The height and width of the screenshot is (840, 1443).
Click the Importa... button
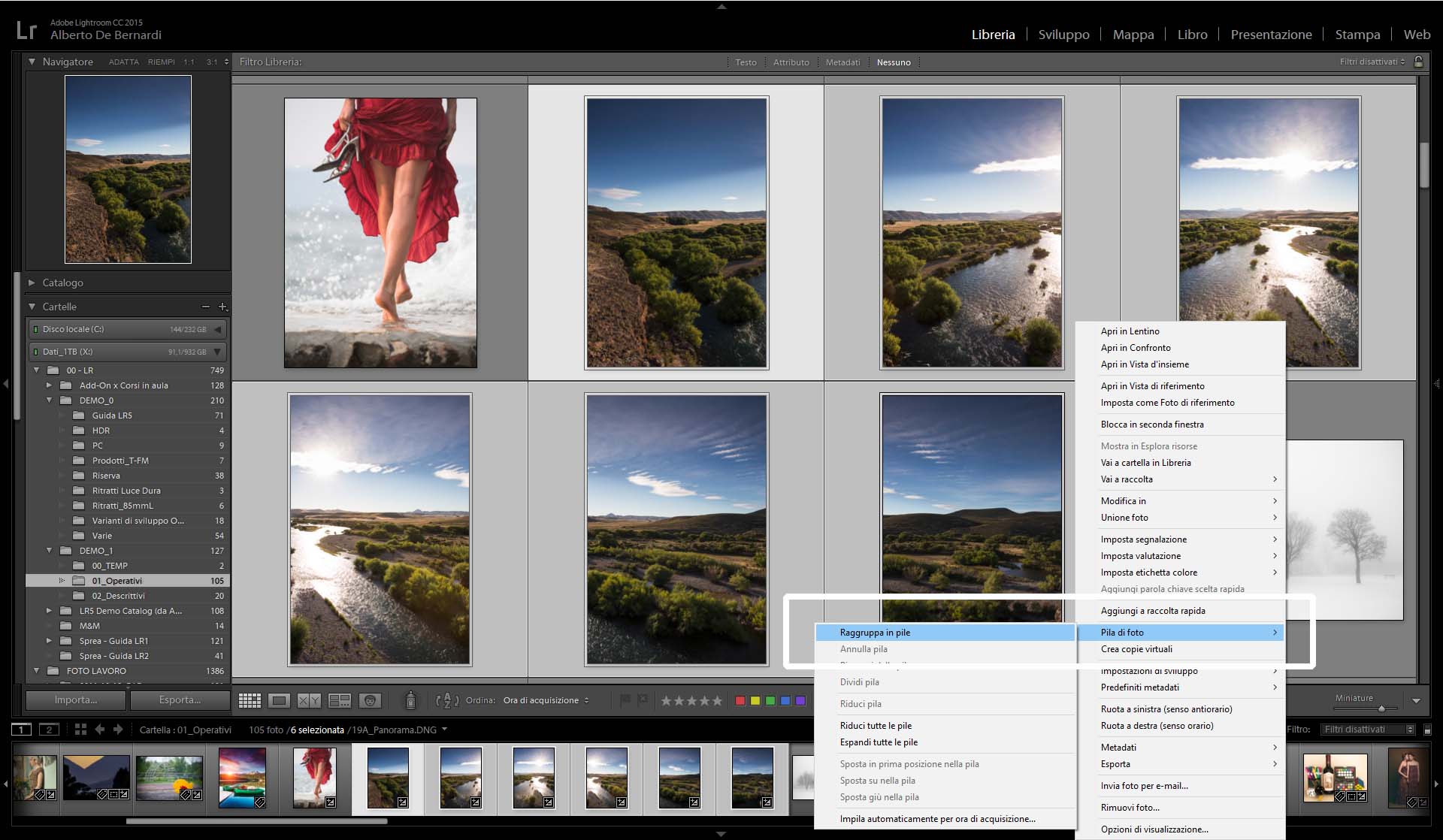click(75, 699)
